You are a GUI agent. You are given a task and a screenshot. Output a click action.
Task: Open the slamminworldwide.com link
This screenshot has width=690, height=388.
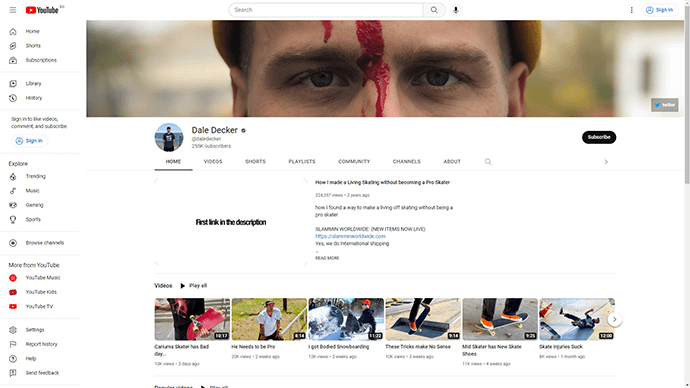point(350,236)
